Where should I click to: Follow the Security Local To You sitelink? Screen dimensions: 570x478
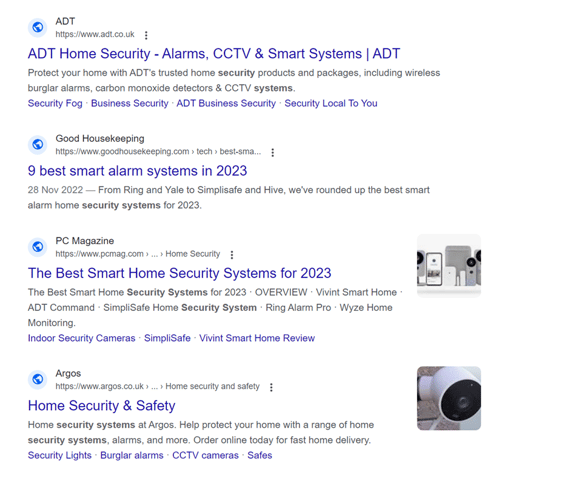coord(331,104)
